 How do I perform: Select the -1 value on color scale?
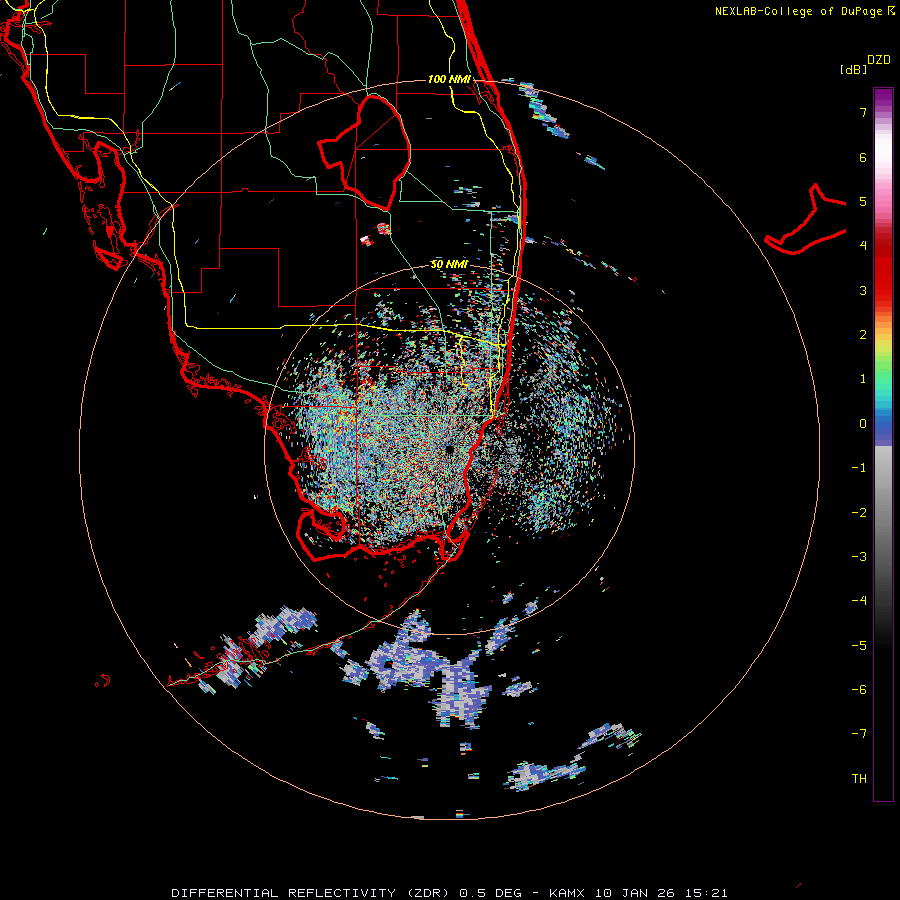pos(859,468)
